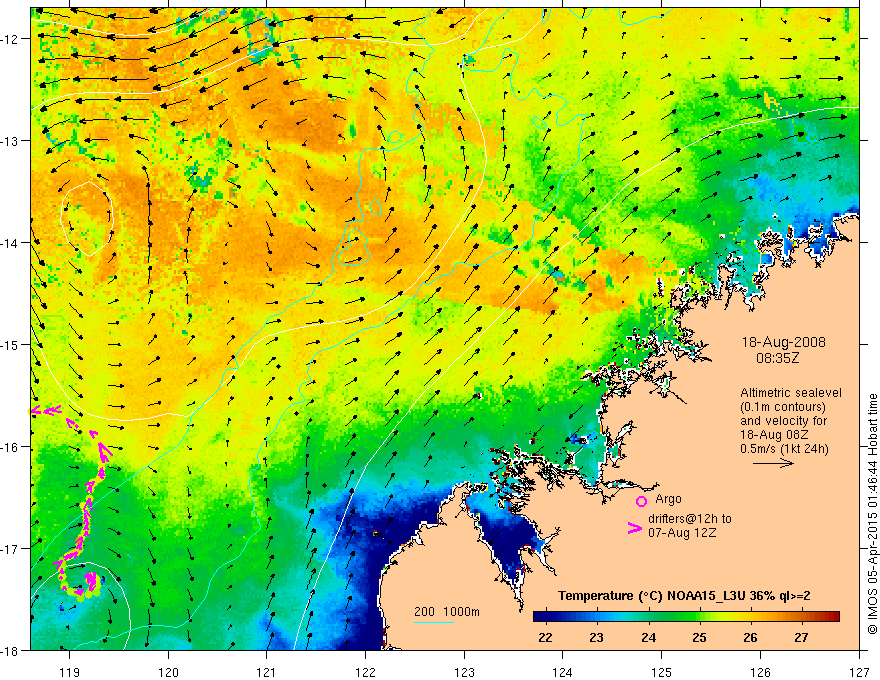Click the longitude axis label 127
Screen dimensions: 880x680
859,672
